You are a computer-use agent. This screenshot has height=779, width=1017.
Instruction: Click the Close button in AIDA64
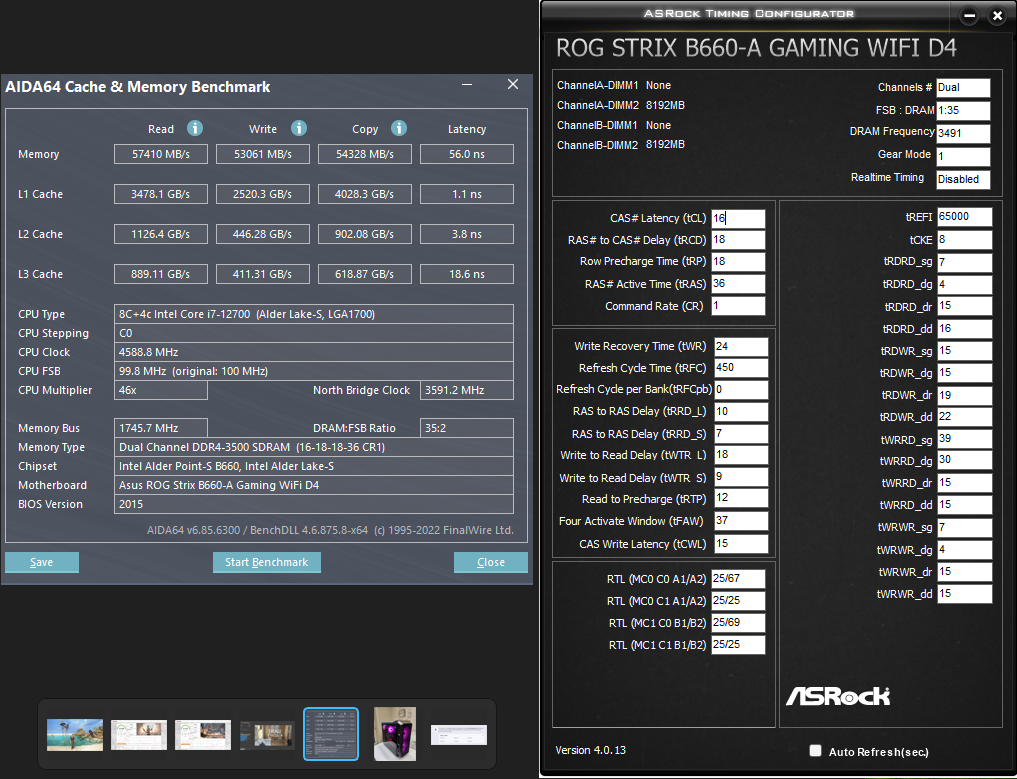pyautogui.click(x=490, y=562)
